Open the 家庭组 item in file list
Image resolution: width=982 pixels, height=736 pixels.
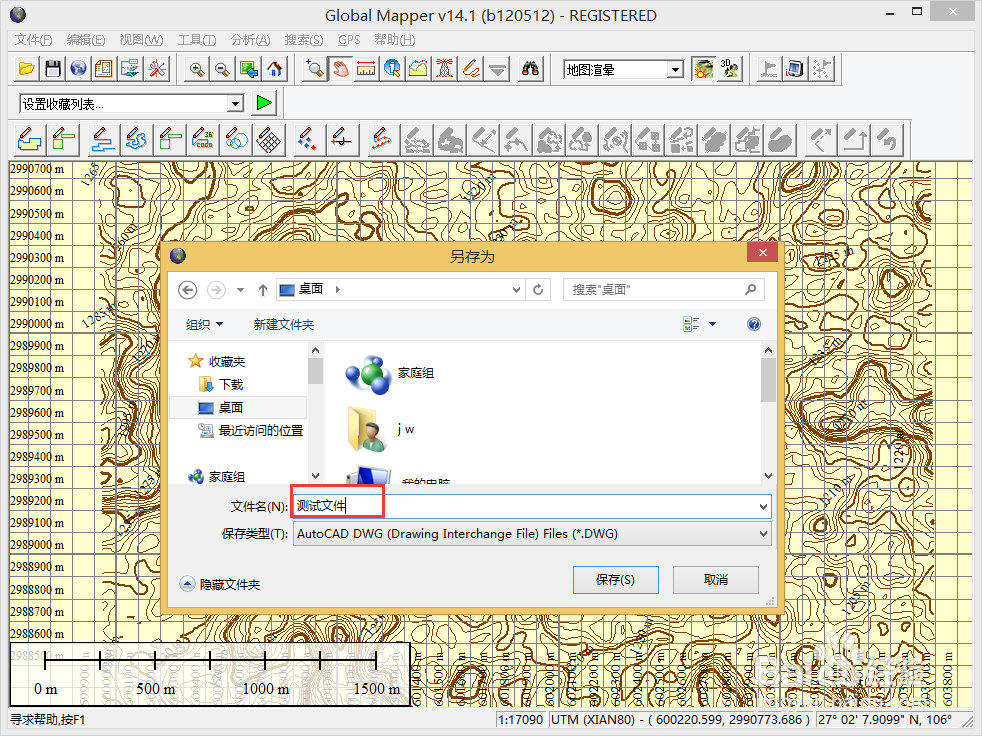click(390, 374)
